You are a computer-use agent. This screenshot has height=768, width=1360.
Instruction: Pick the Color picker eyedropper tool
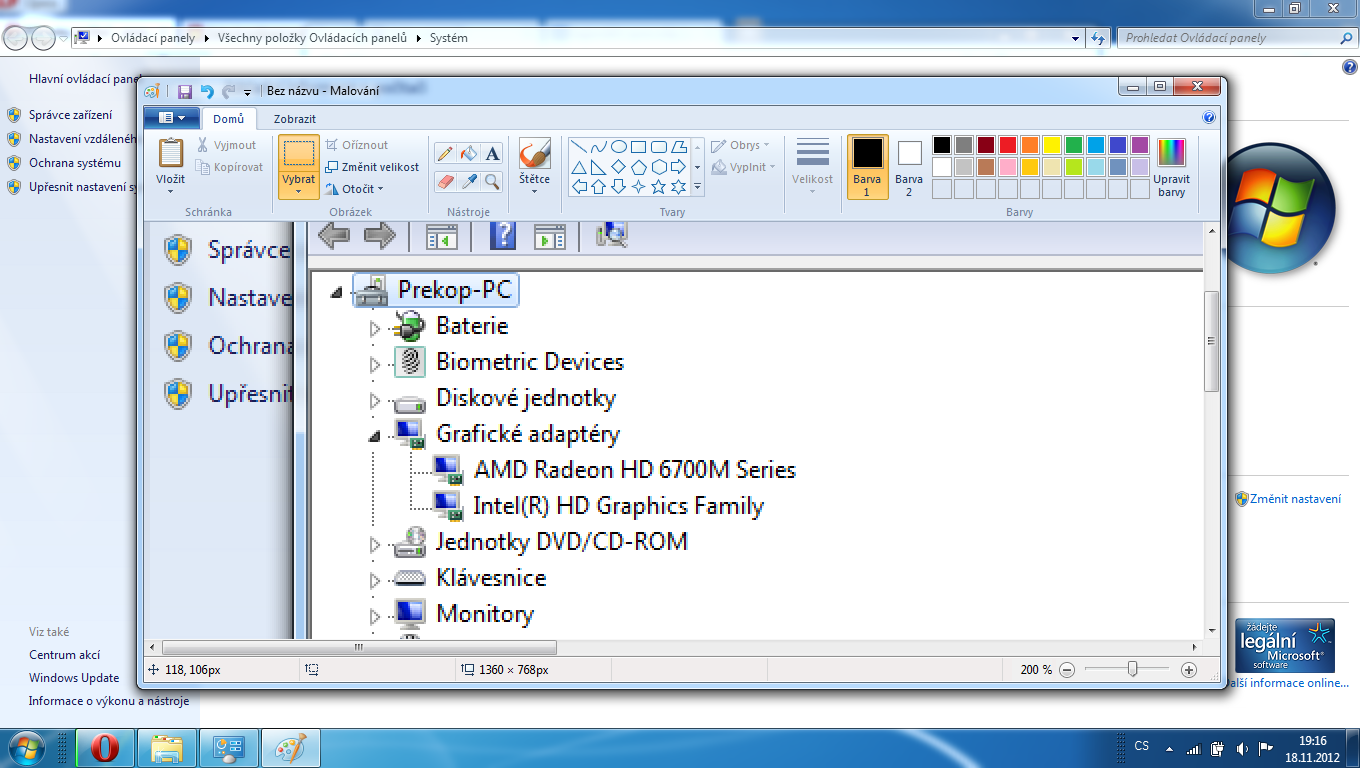point(469,181)
